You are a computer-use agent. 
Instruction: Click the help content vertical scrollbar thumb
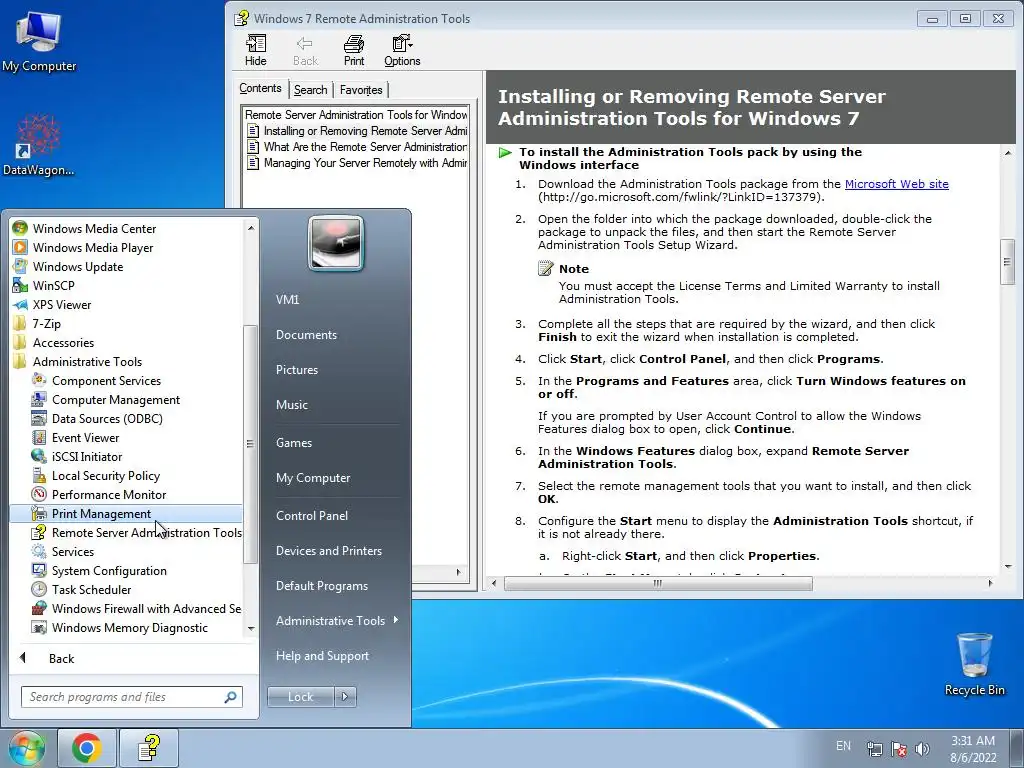click(x=1007, y=262)
